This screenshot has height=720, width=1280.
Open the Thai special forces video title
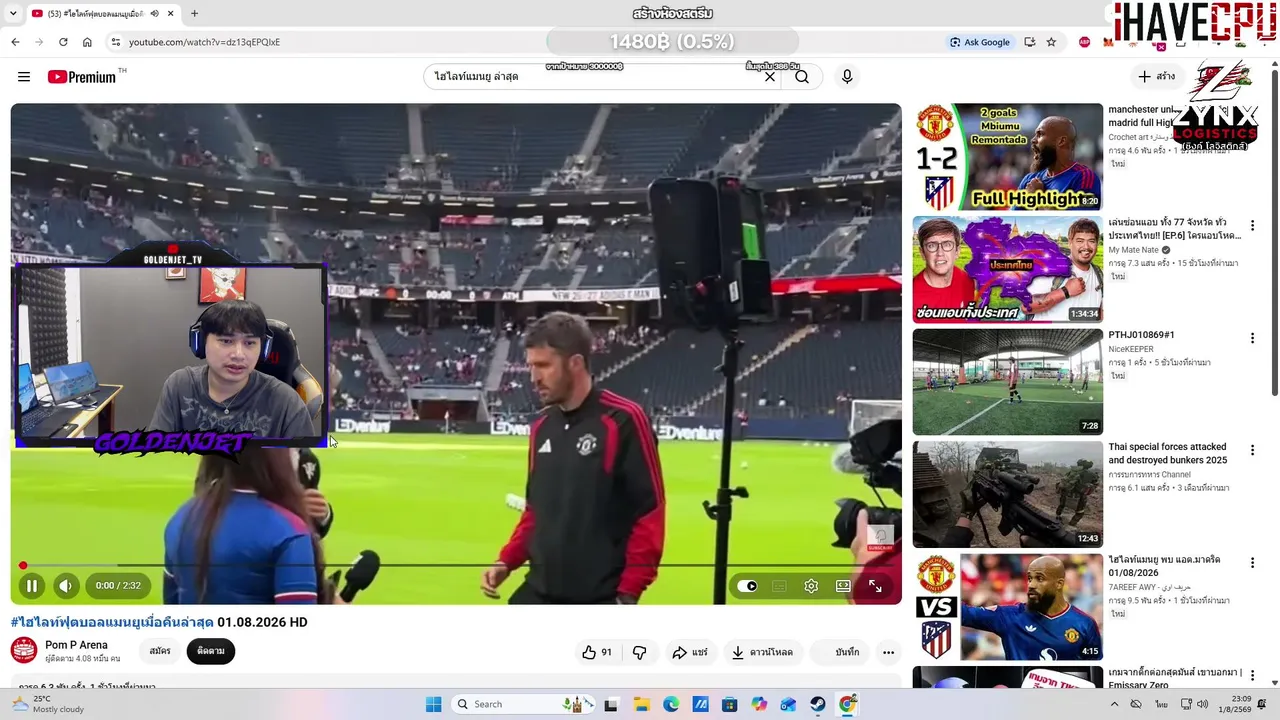(x=1167, y=454)
